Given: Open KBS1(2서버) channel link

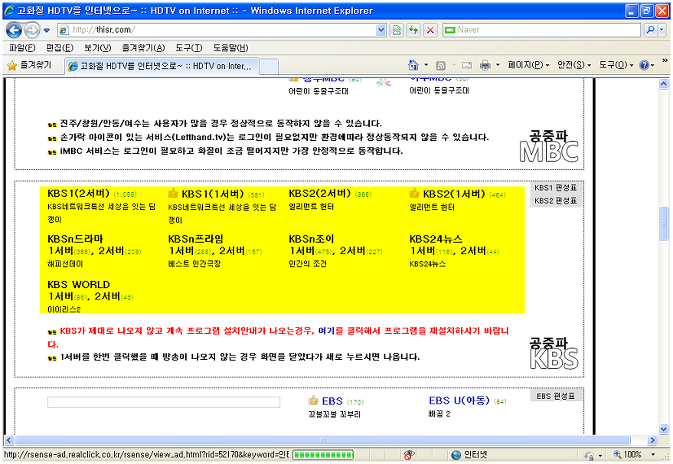Looking at the screenshot, I should (x=79, y=194).
